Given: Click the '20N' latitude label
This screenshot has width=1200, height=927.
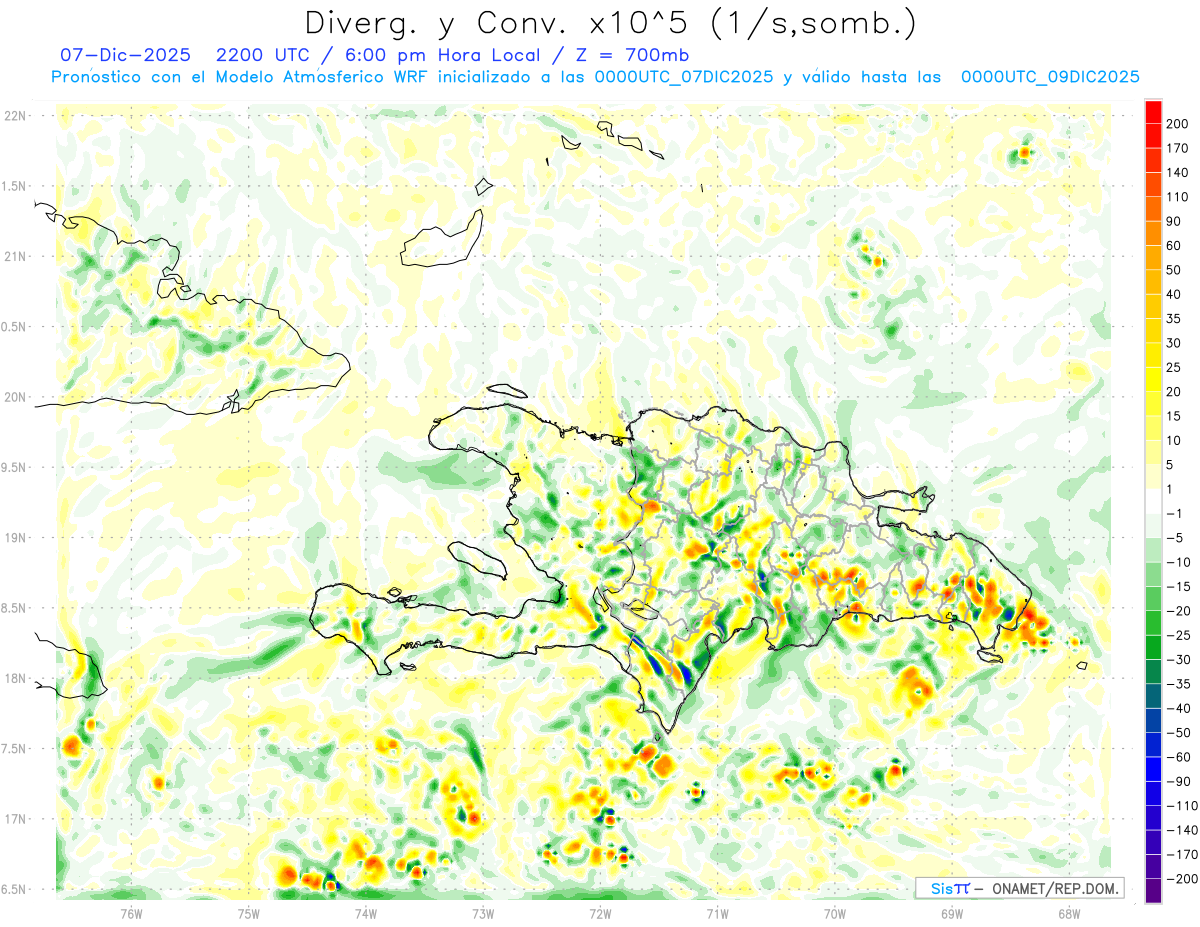Looking at the screenshot, I should pyautogui.click(x=15, y=397).
